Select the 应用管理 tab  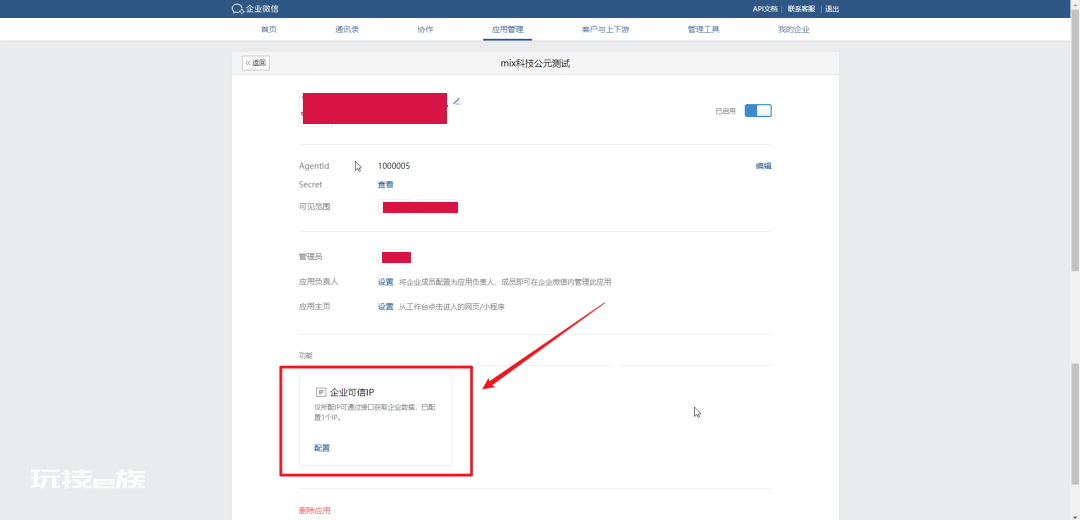[508, 30]
